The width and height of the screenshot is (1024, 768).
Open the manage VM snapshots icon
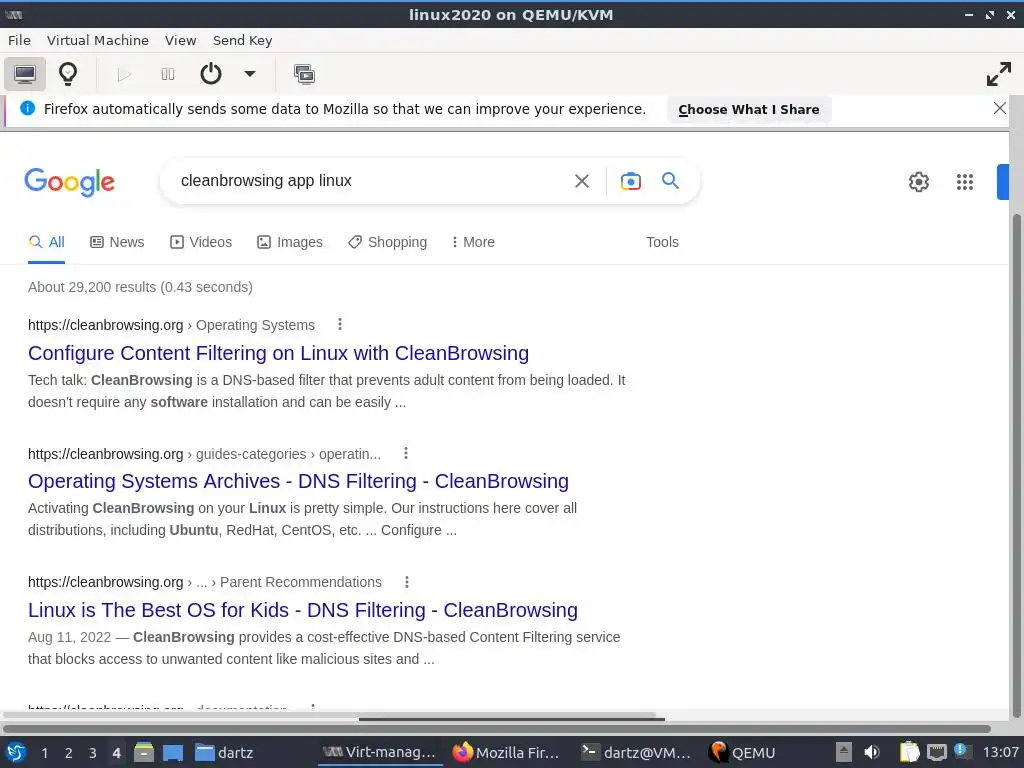[304, 74]
